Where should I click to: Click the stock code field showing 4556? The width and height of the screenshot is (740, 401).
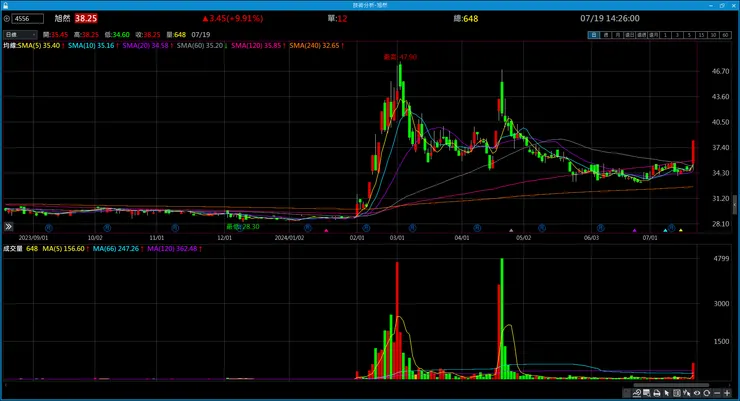click(28, 18)
